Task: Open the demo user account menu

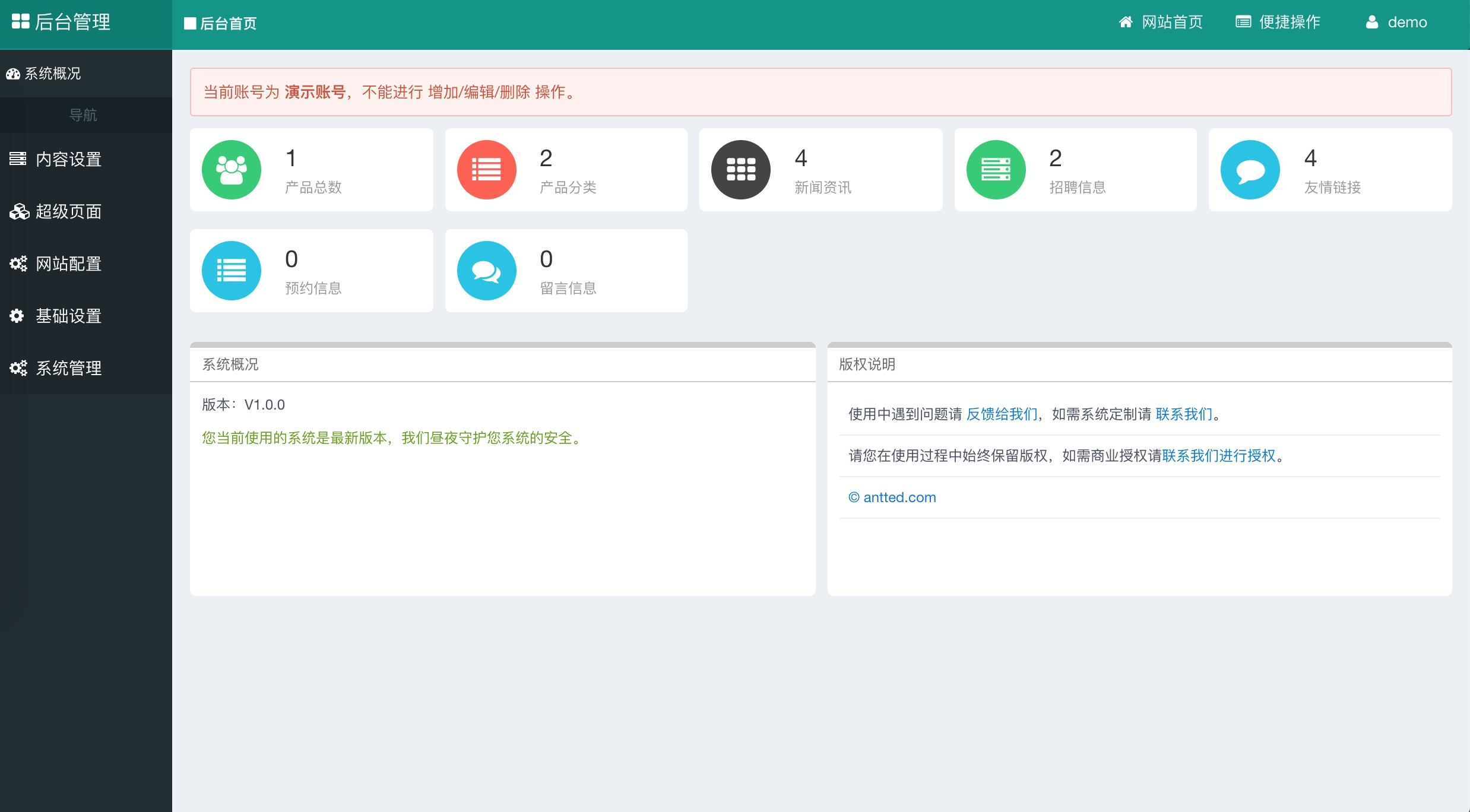Action: point(1396,22)
